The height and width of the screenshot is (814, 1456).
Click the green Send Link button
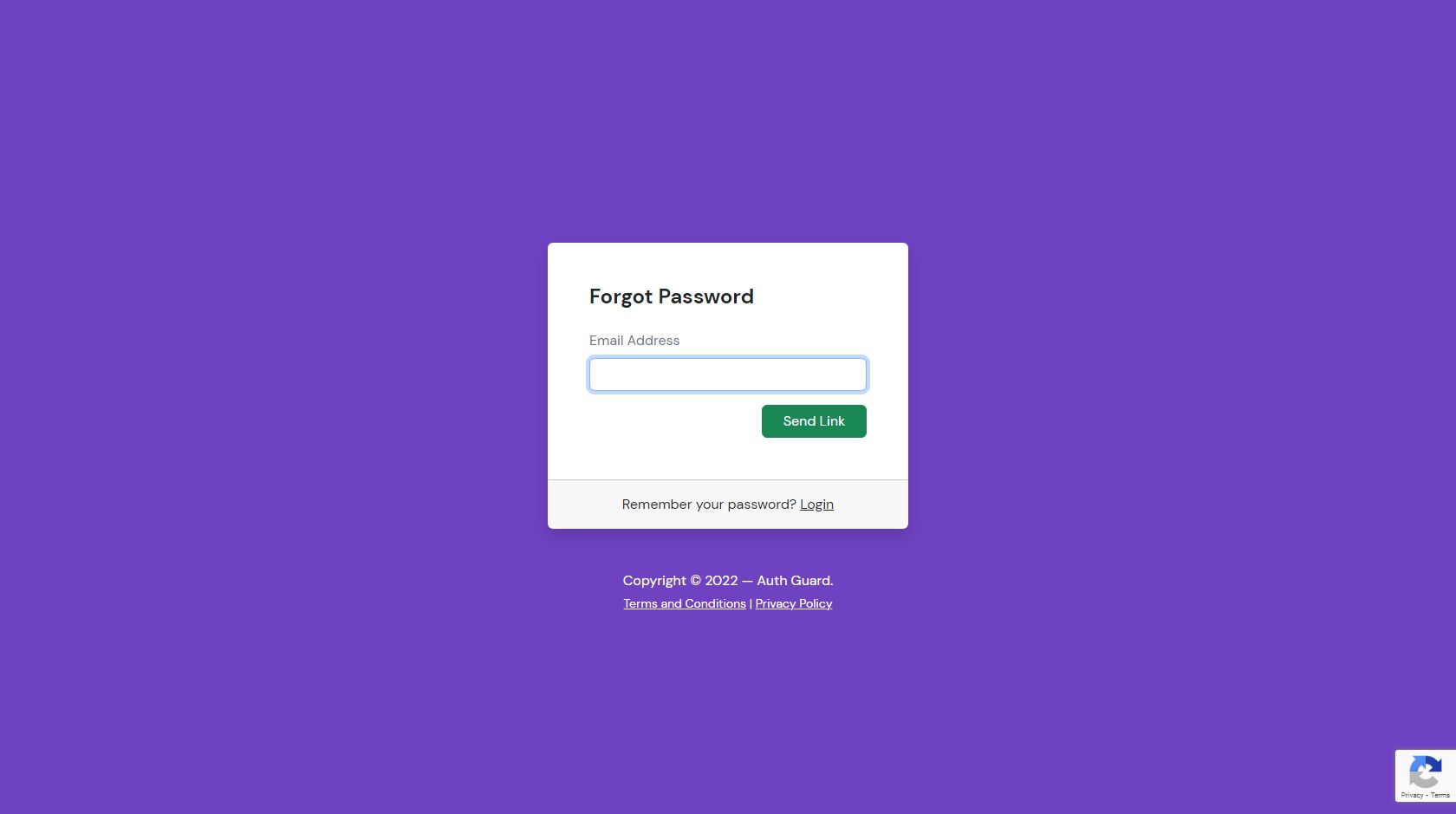[814, 421]
